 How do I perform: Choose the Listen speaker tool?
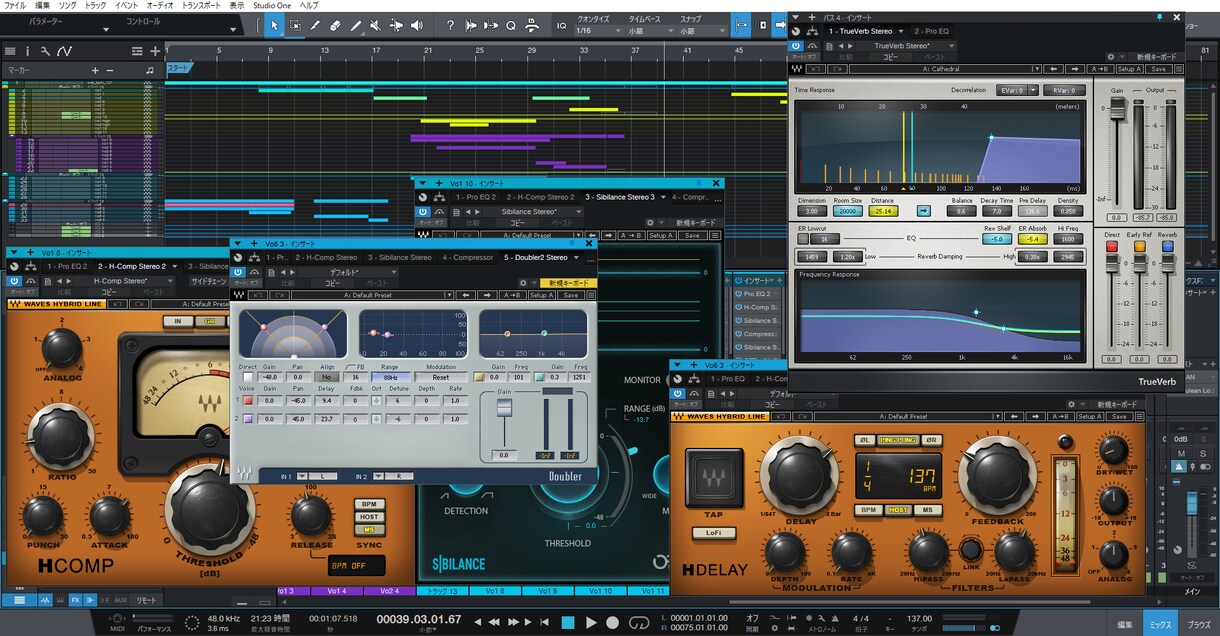(418, 25)
